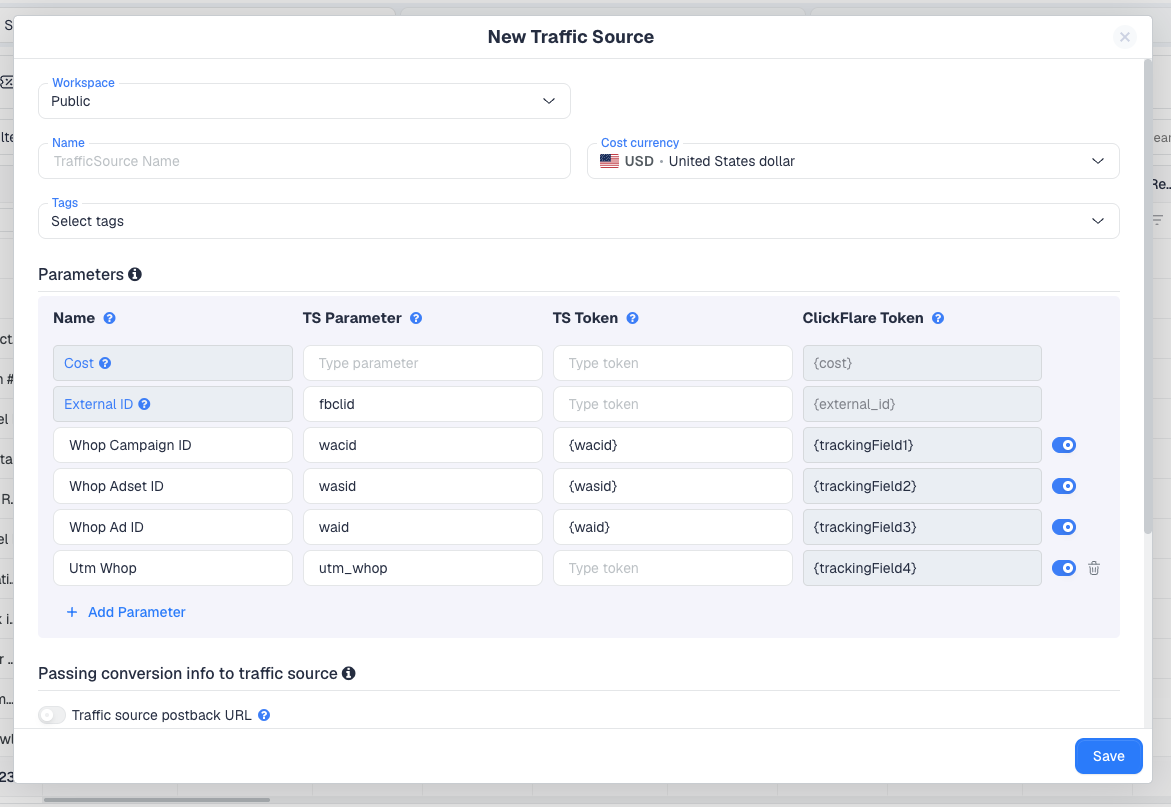Edit the {wasid} TS Token field

click(x=673, y=486)
